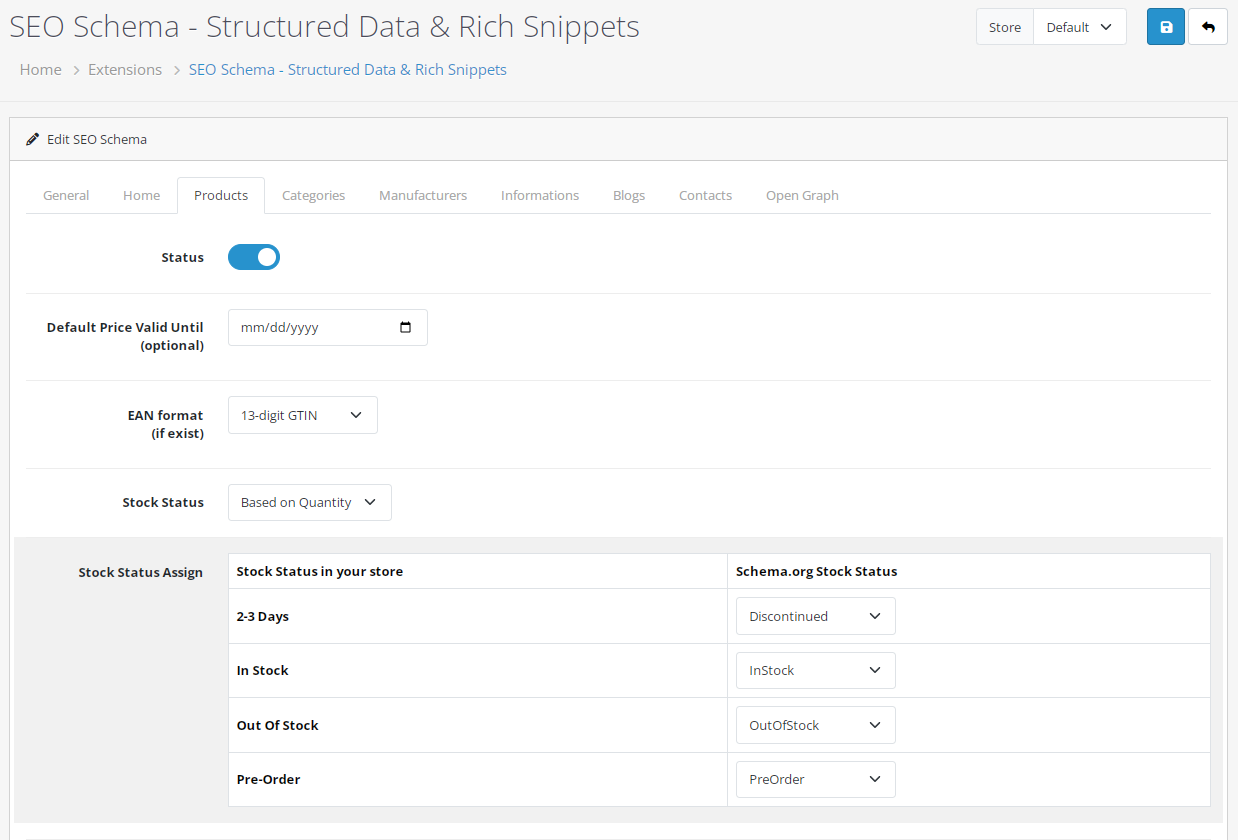This screenshot has height=840, width=1238.
Task: Click the 'Out Of Stock' row label
Action: (278, 725)
